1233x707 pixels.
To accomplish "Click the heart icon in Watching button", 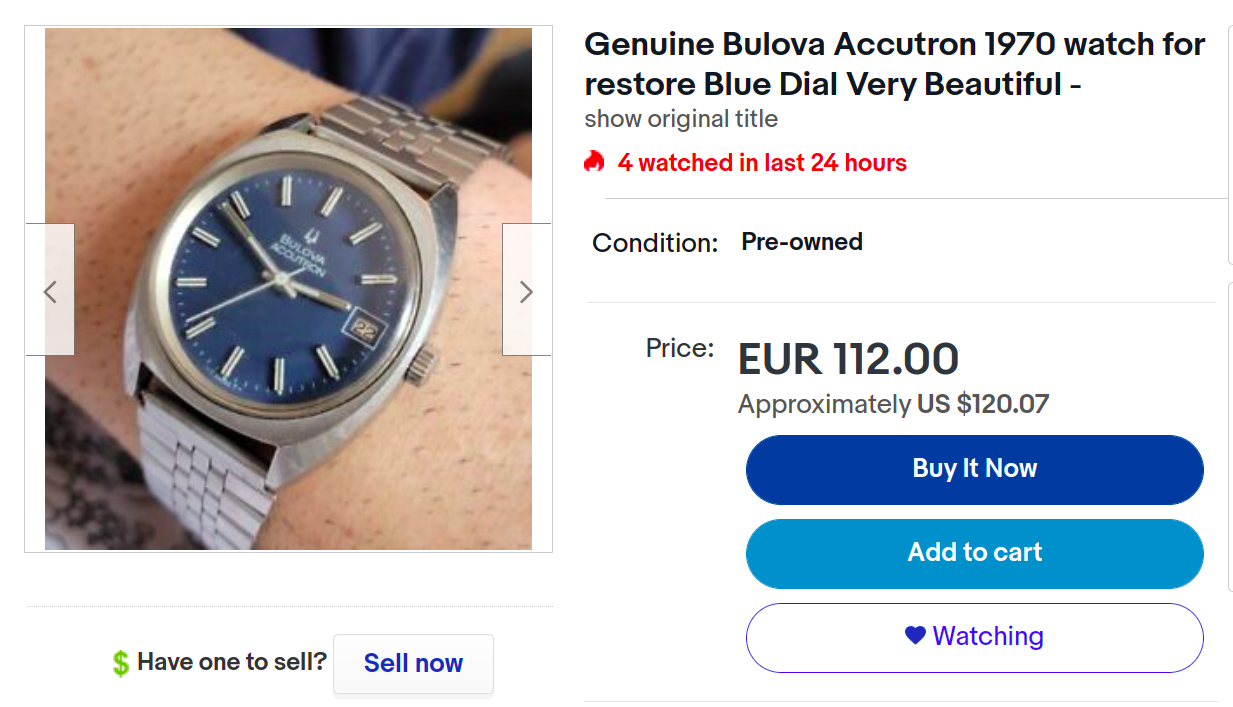I will [x=915, y=635].
